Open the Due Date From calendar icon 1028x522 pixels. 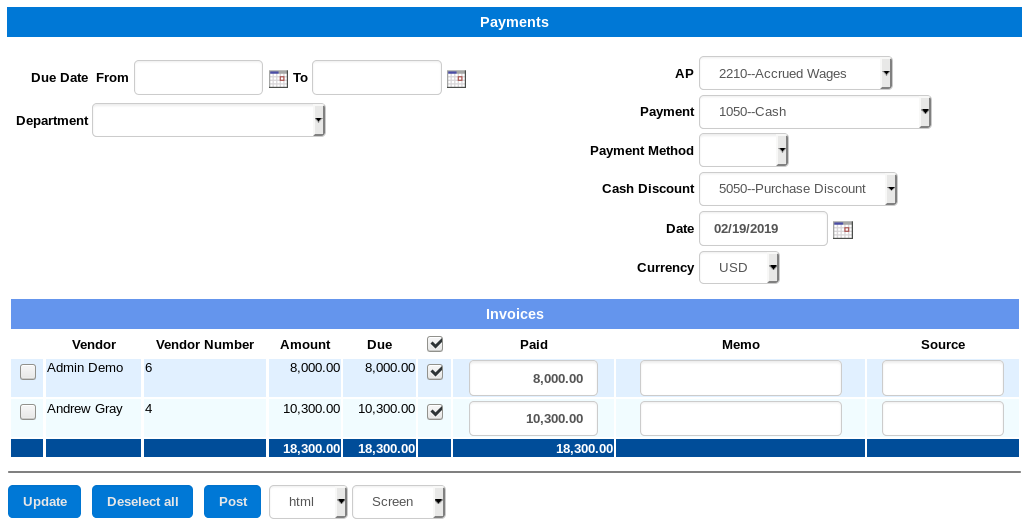tap(278, 79)
